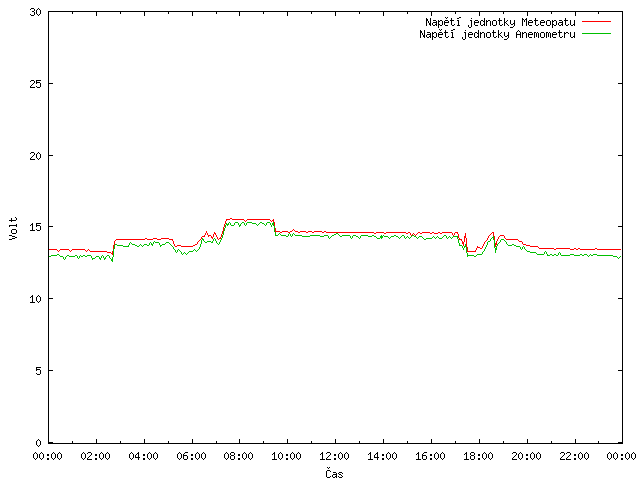Click the x-axis label 08:00
Viewport: 640px width, 480px height.
click(239, 456)
